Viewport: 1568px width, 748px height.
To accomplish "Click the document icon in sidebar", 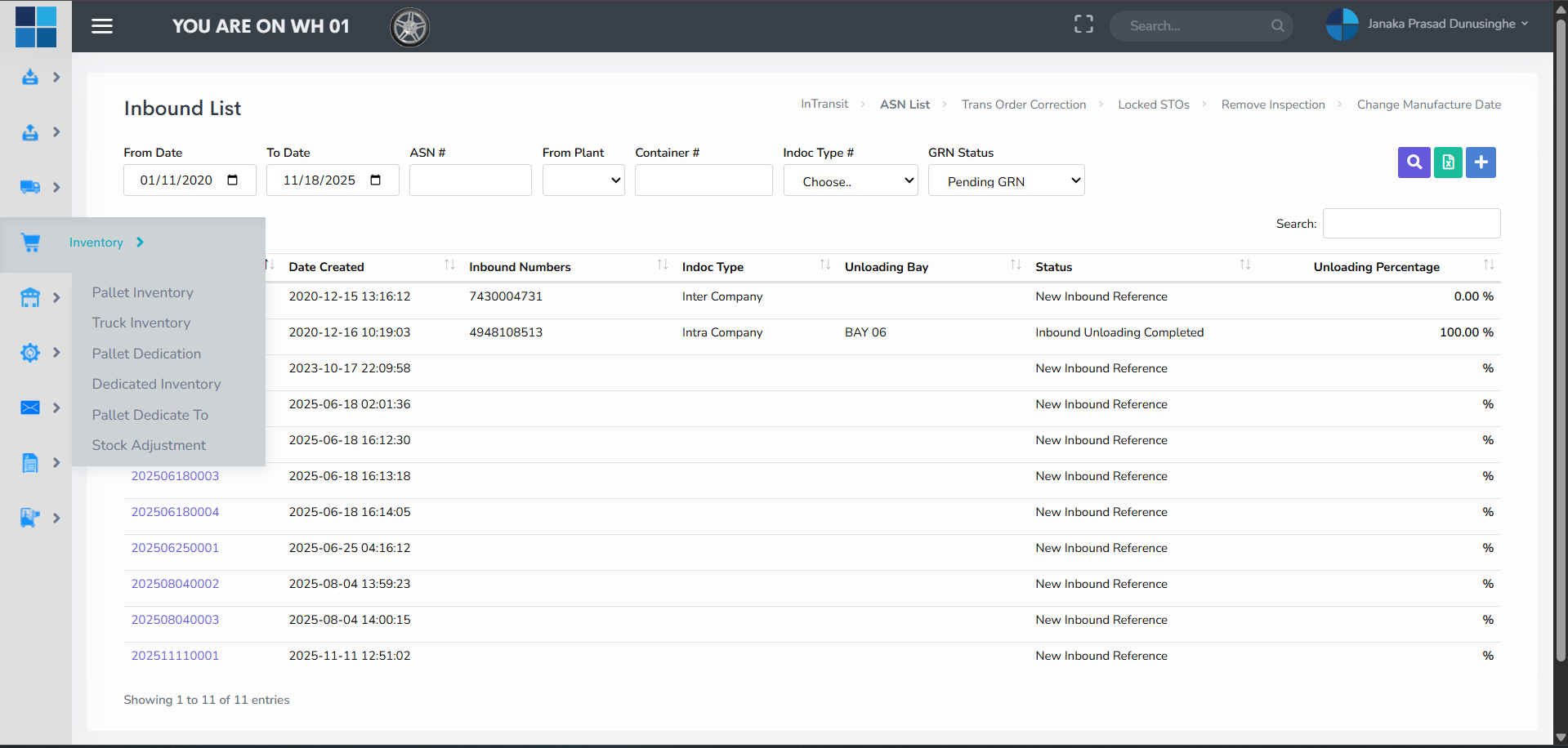I will click(x=30, y=463).
